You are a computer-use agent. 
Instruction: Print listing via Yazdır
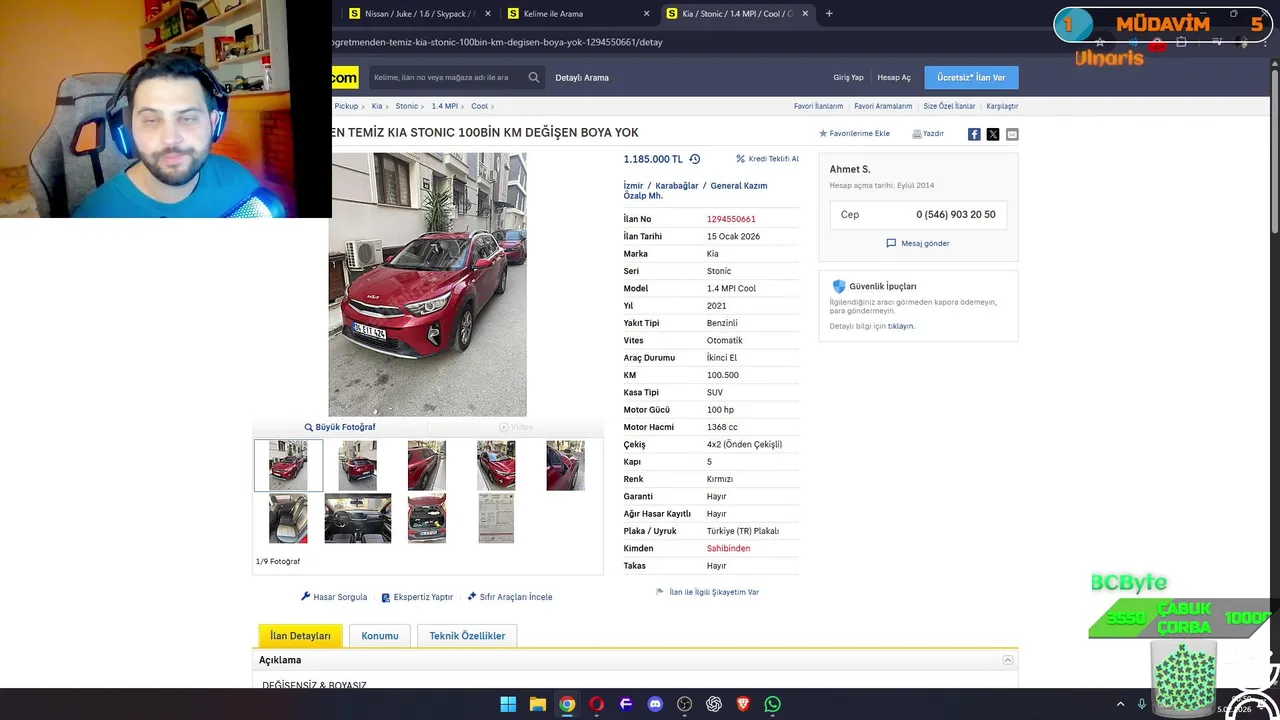928,134
